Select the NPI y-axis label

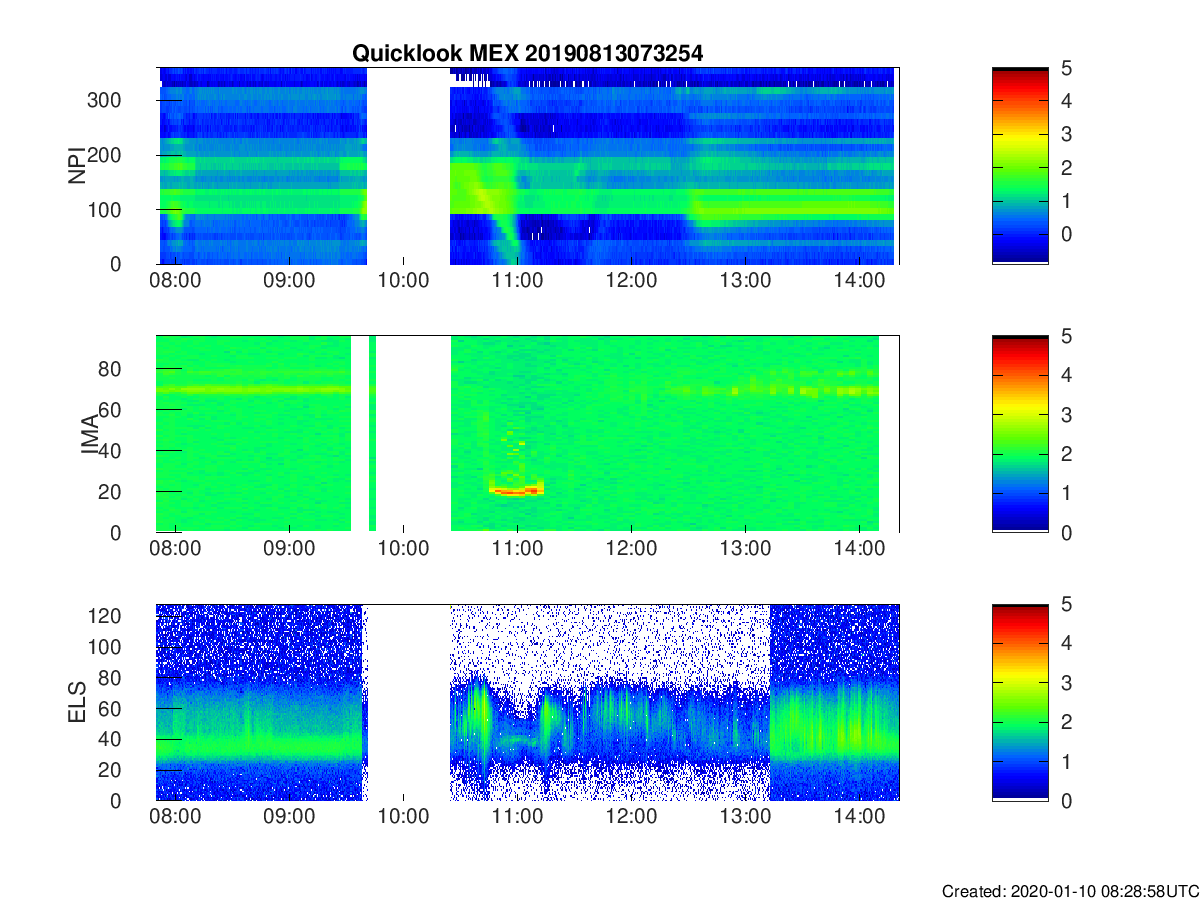[75, 166]
